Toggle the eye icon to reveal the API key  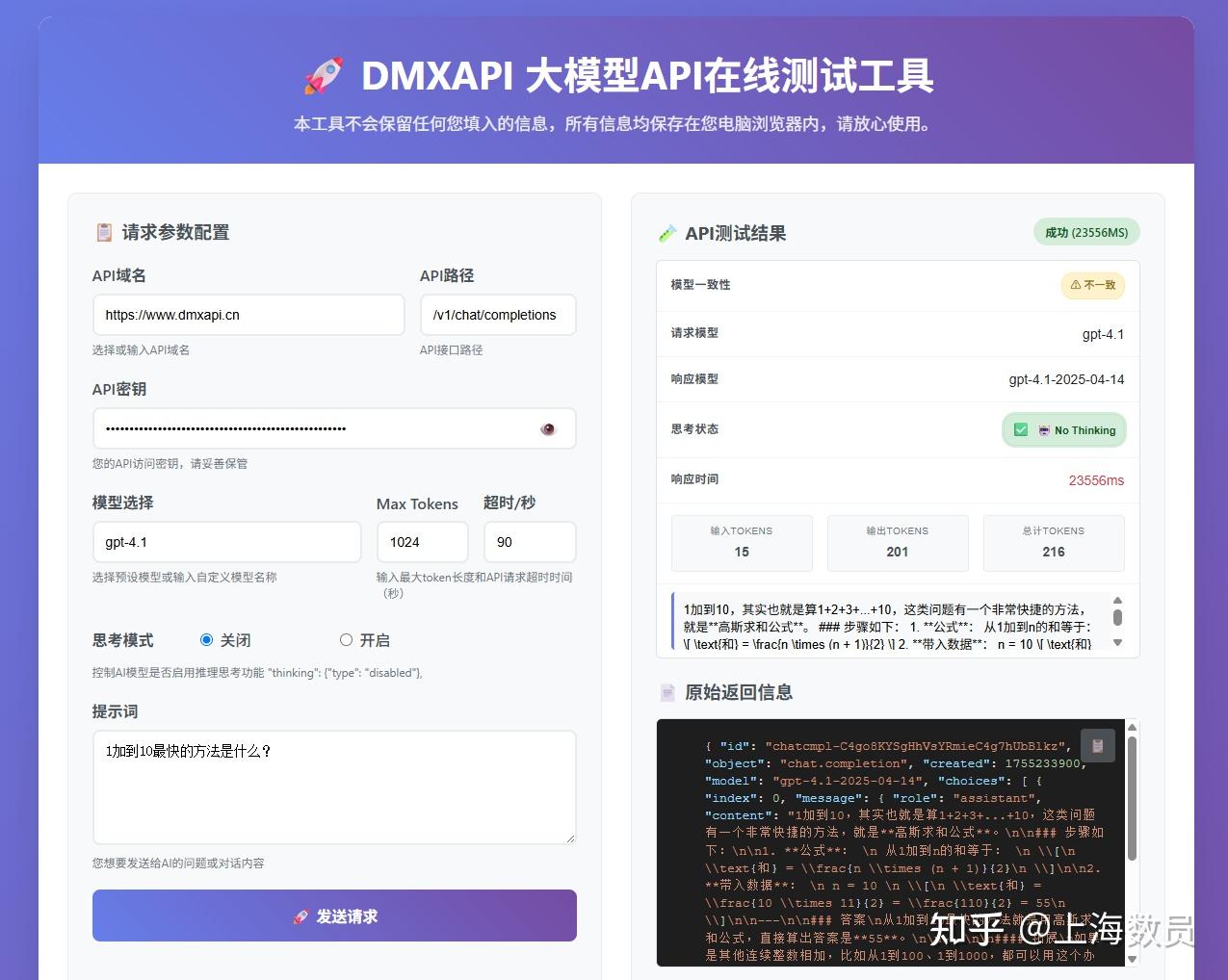[x=547, y=428]
